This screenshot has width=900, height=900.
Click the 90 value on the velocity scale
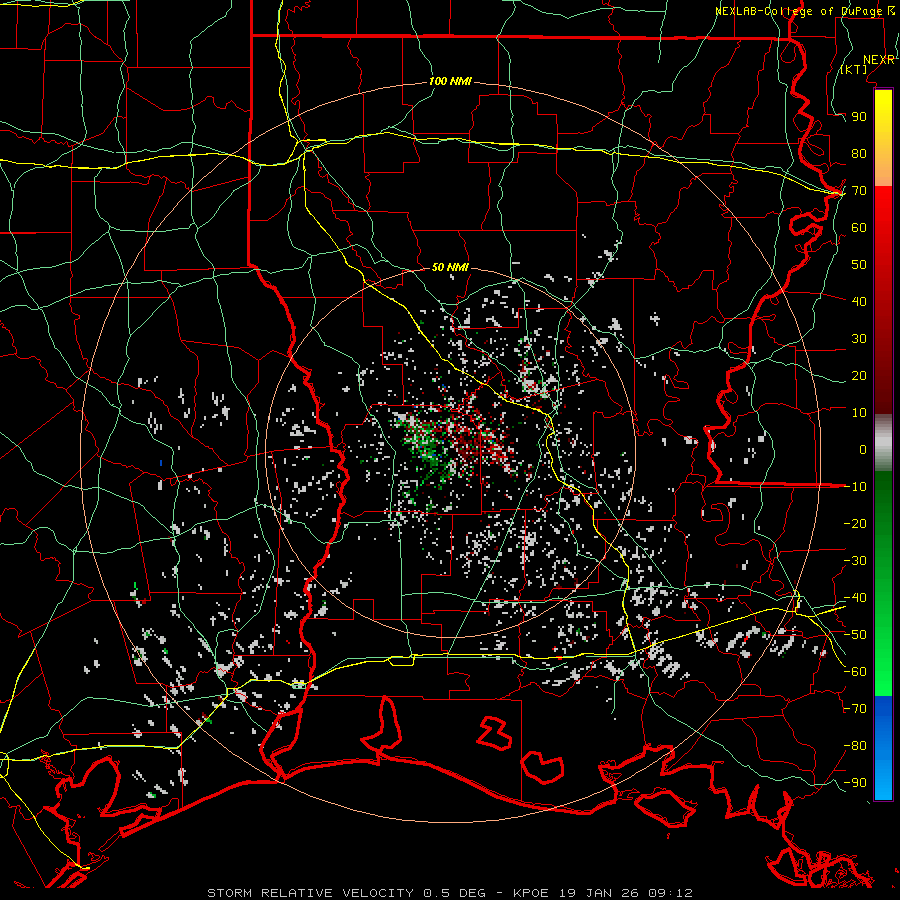click(x=859, y=117)
